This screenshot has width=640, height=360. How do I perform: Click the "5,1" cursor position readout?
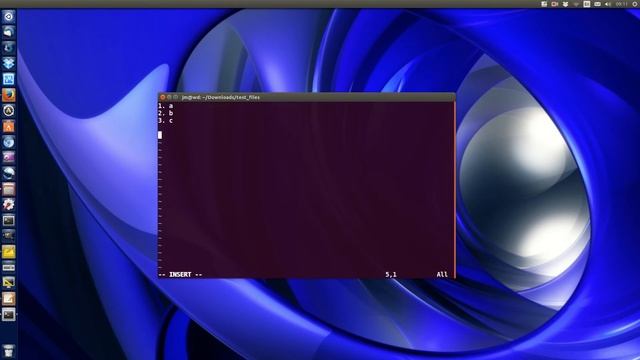(391, 275)
